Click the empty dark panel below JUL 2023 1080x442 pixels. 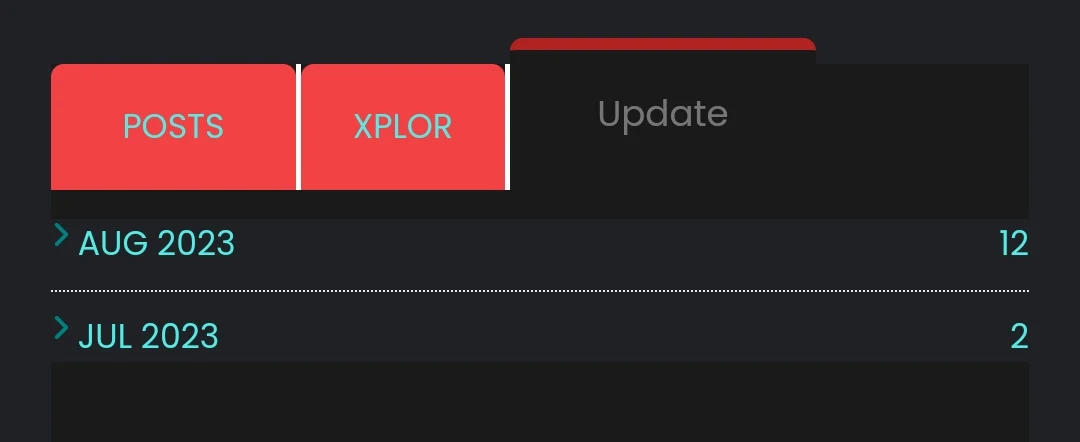[540, 402]
